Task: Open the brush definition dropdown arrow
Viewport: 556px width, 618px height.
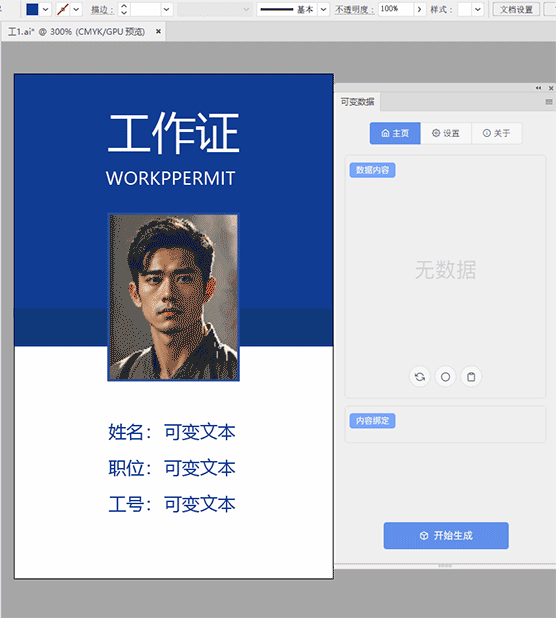Action: 324,9
